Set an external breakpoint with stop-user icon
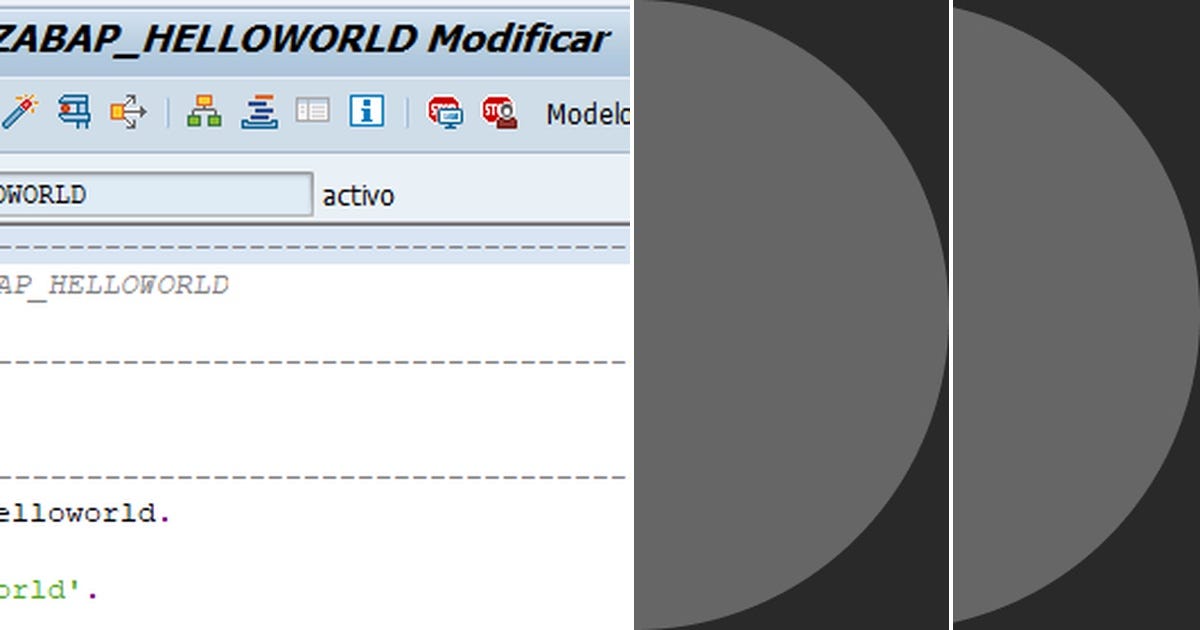Image resolution: width=1200 pixels, height=630 pixels. click(x=500, y=111)
